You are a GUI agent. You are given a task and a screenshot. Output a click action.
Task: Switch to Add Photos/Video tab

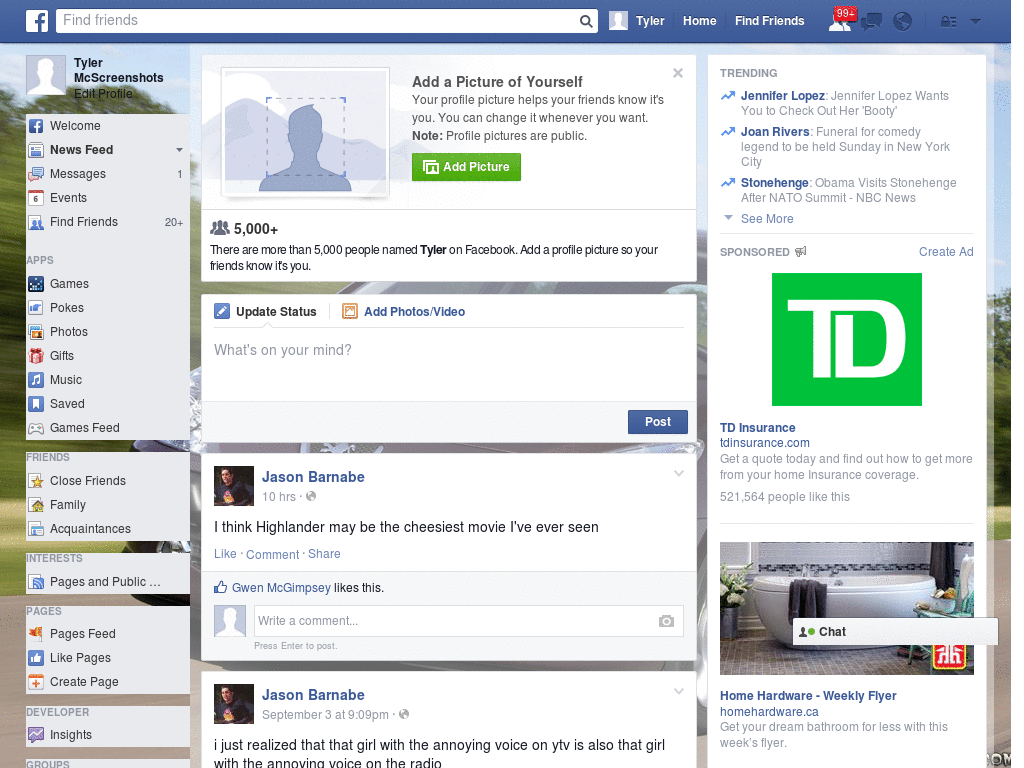pyautogui.click(x=404, y=312)
